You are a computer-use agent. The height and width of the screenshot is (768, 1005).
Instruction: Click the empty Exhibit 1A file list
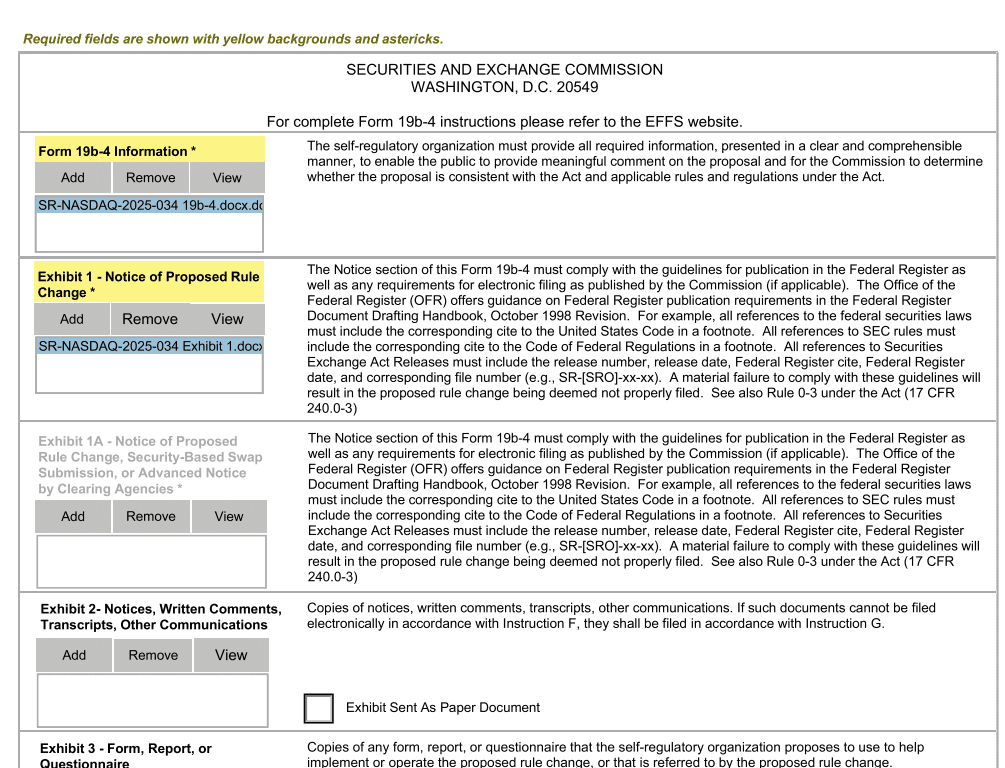[150, 561]
